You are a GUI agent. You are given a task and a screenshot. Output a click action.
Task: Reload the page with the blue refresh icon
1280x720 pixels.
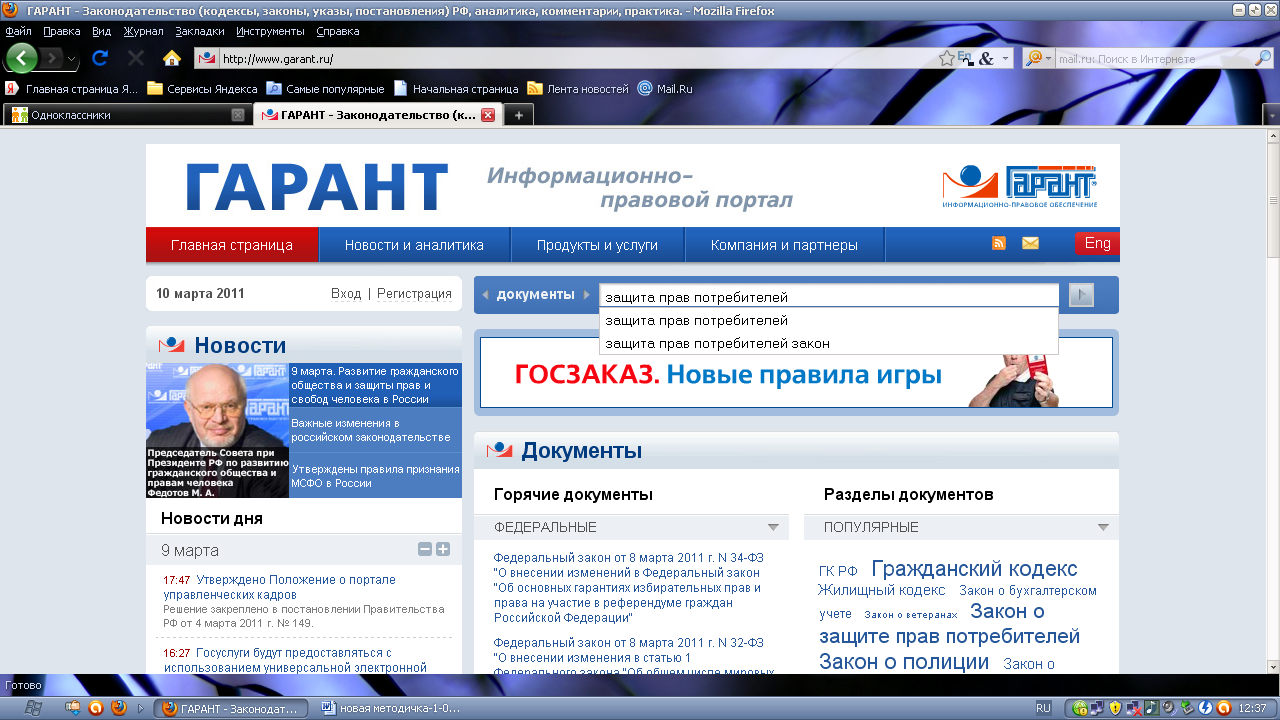pyautogui.click(x=100, y=58)
